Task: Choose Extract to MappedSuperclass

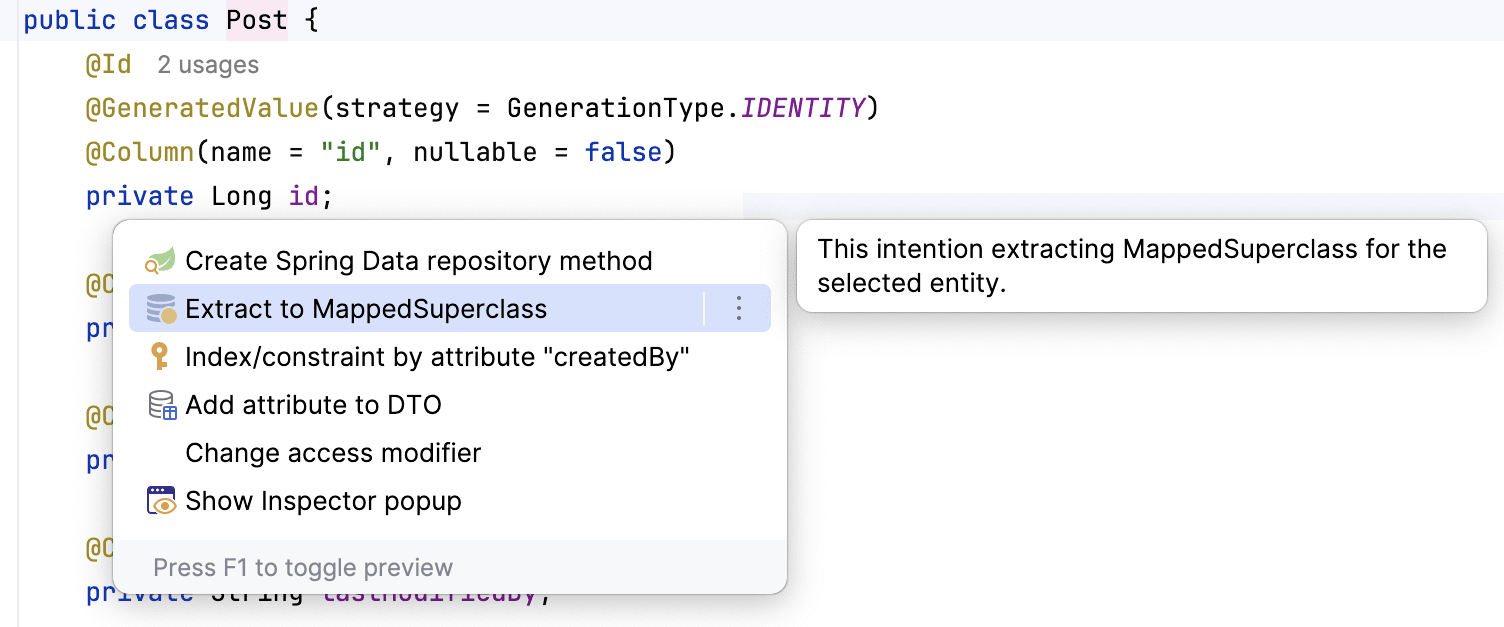Action: pos(366,309)
